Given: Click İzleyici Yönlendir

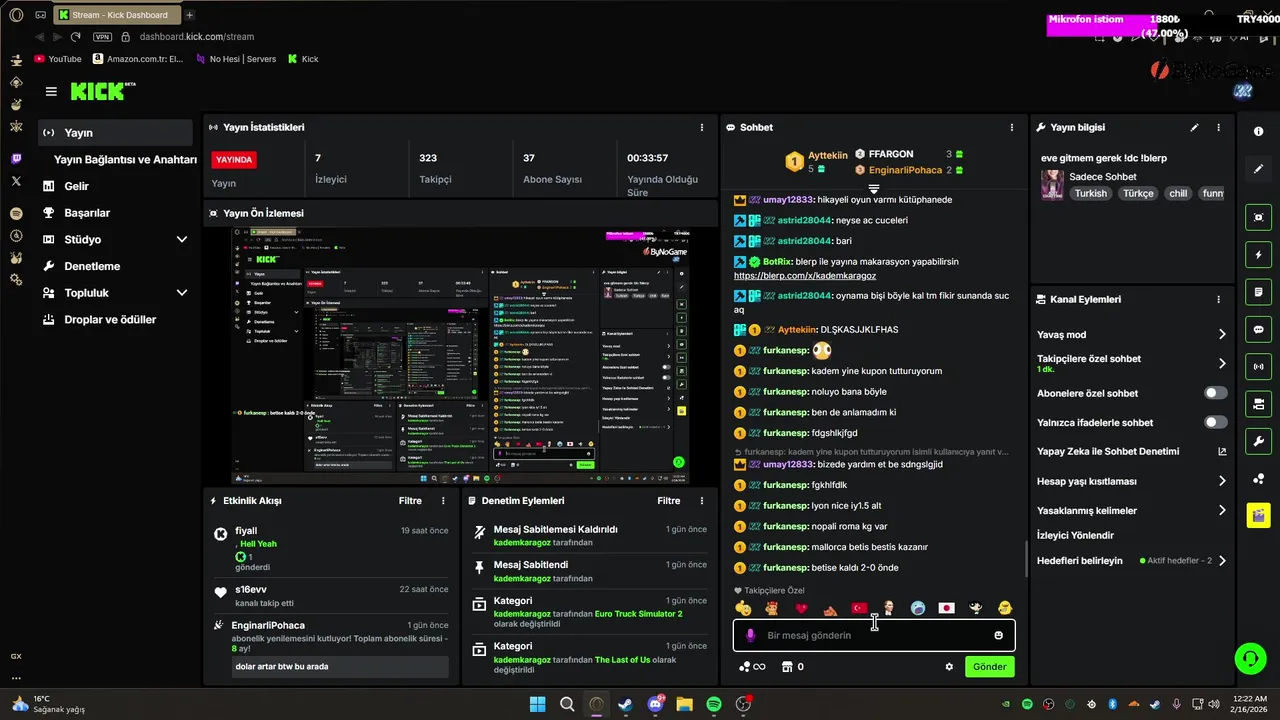Looking at the screenshot, I should pos(1075,536).
